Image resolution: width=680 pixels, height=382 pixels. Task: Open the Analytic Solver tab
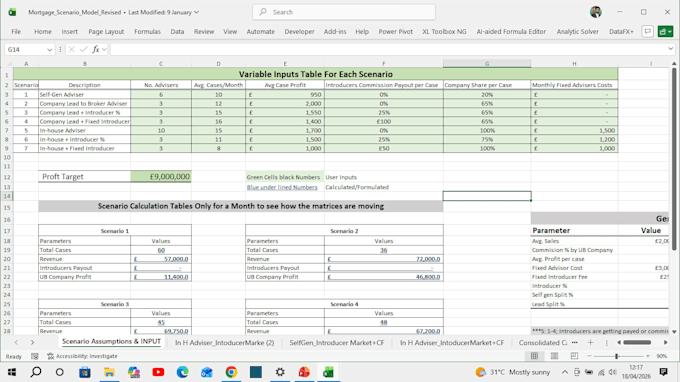click(577, 32)
